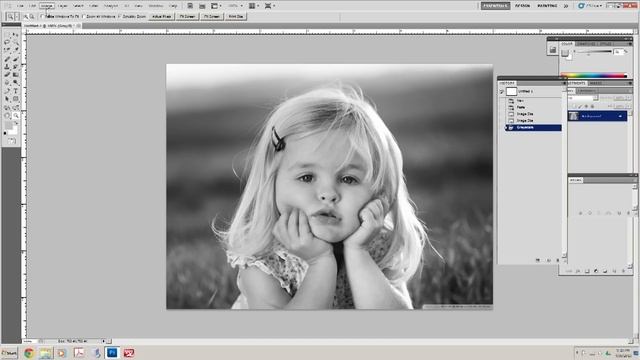Viewport: 640px width, 360px height.
Task: Select the Path Selection tool
Action: coord(7,99)
